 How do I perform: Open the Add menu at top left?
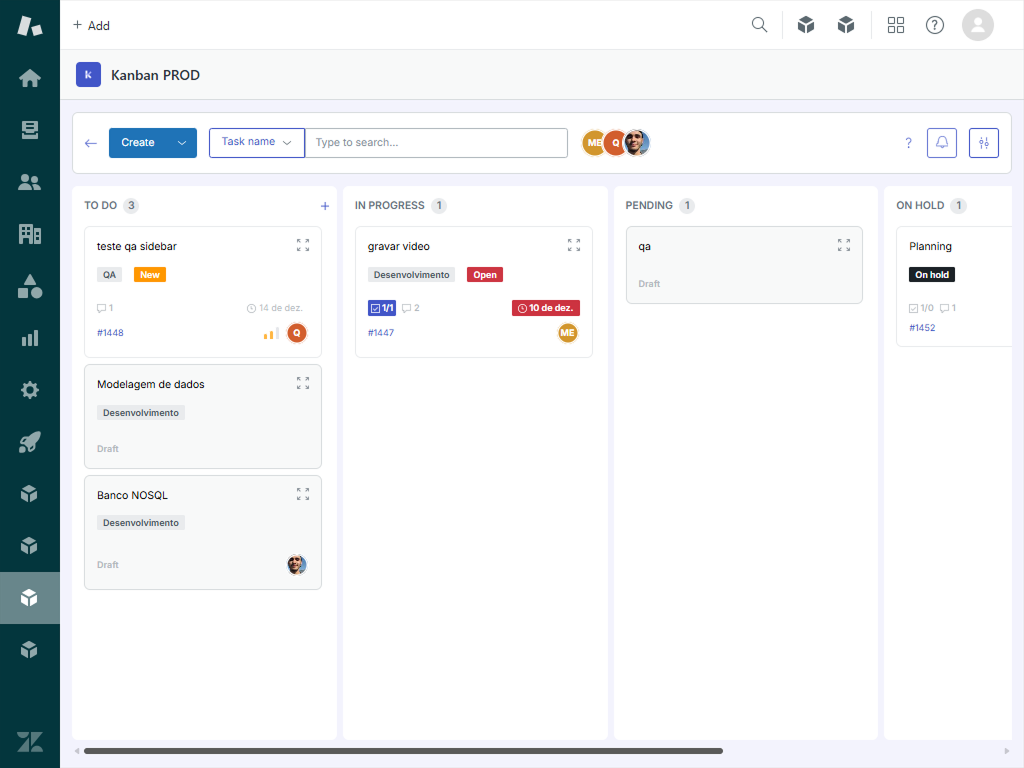click(x=91, y=25)
